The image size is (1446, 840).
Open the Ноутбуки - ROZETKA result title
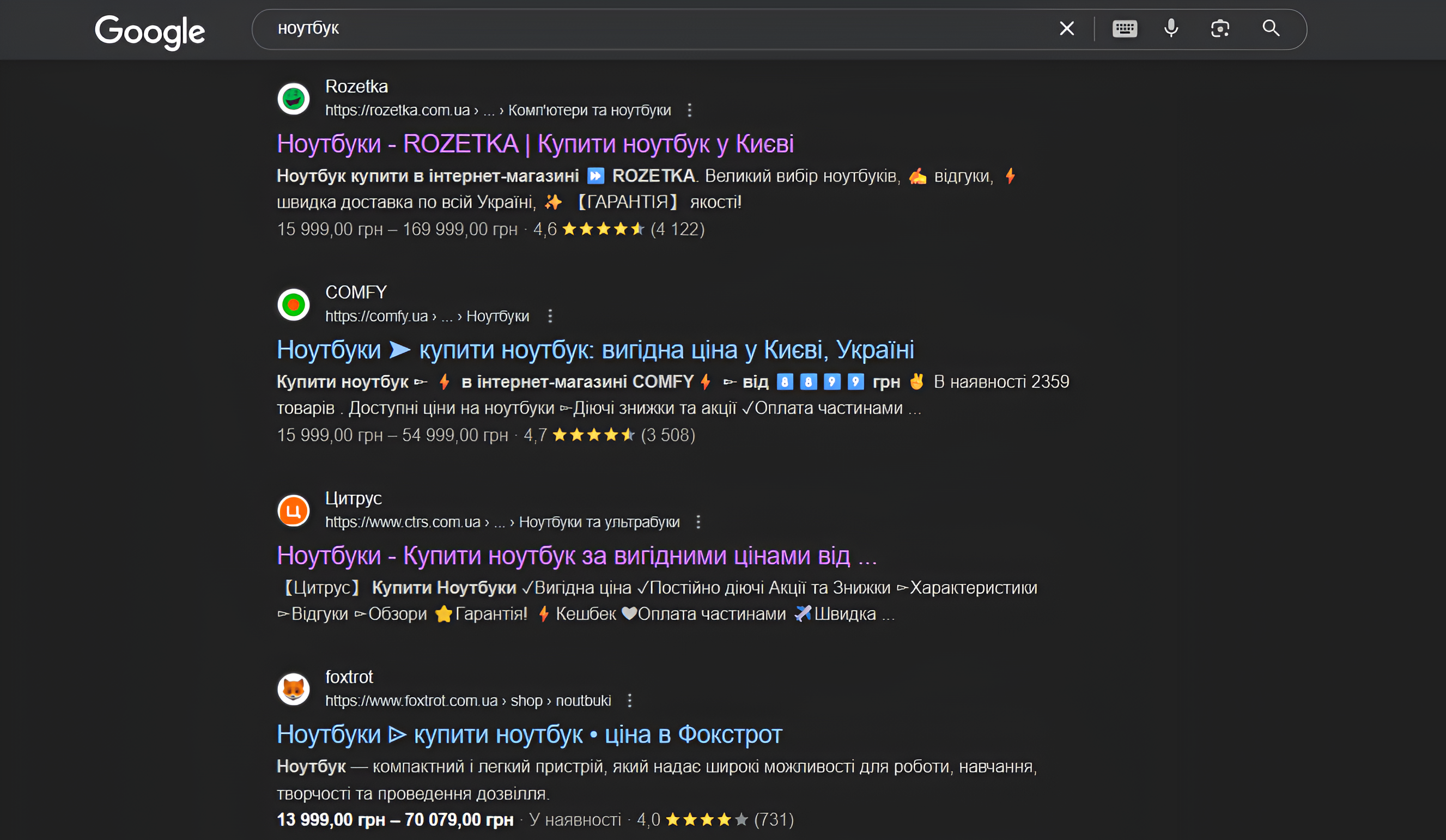click(x=536, y=144)
